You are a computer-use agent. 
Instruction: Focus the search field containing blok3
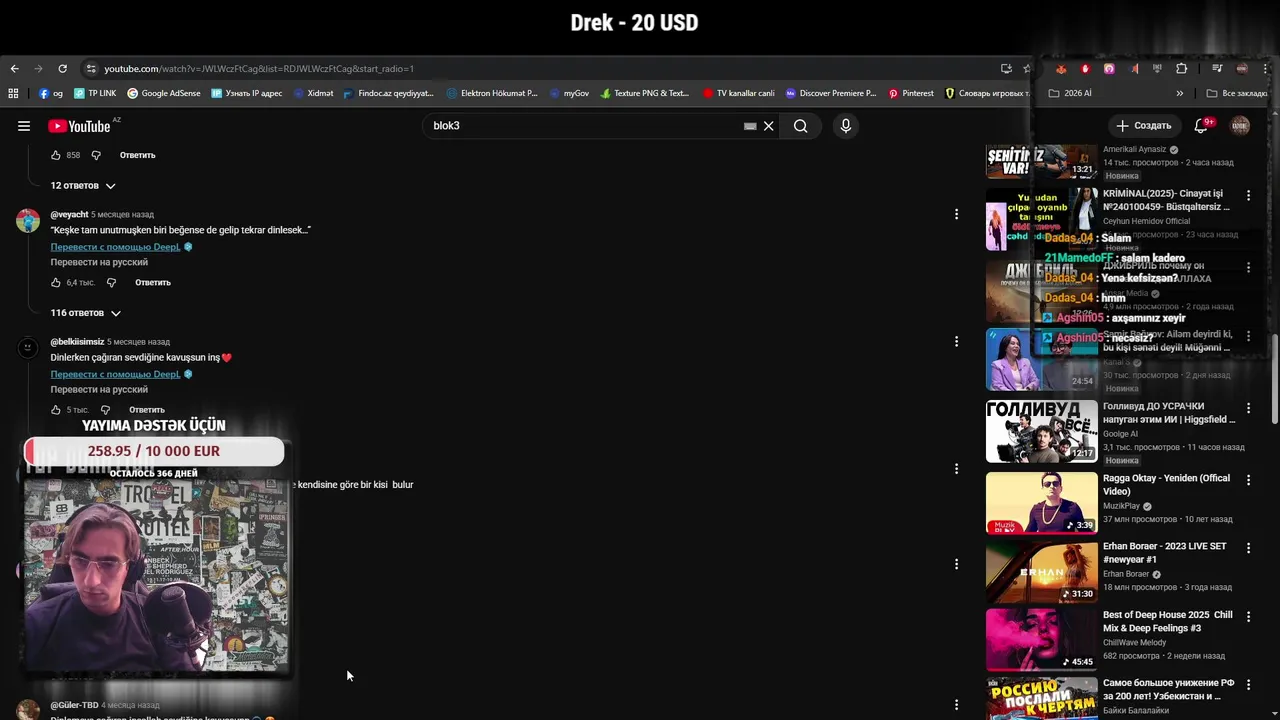585,126
